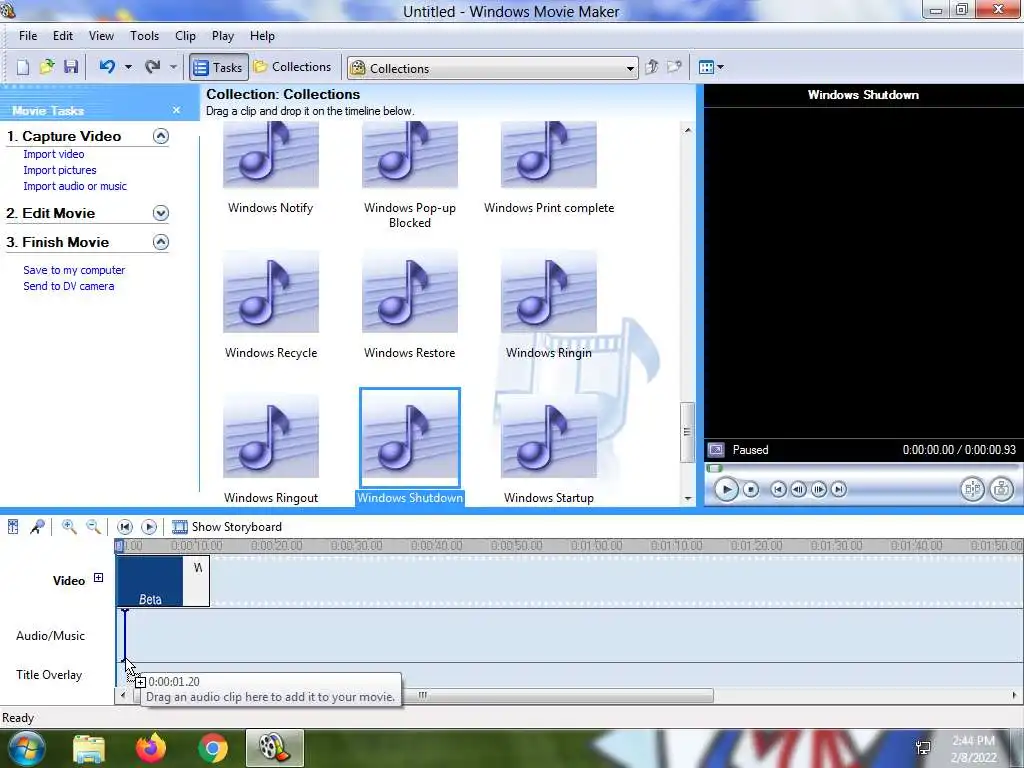Click the Save to my computer link
Viewport: 1024px width, 768px height.
(x=74, y=270)
